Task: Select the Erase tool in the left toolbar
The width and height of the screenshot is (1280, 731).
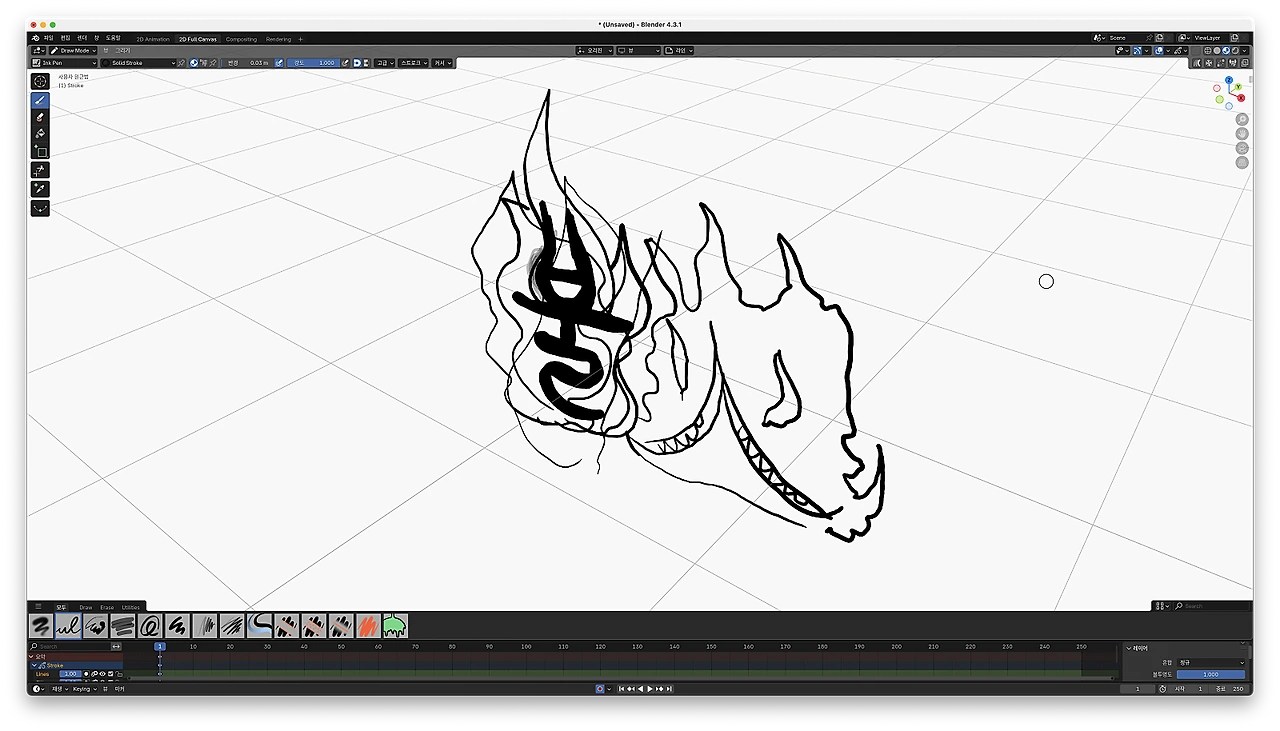Action: coord(41,117)
